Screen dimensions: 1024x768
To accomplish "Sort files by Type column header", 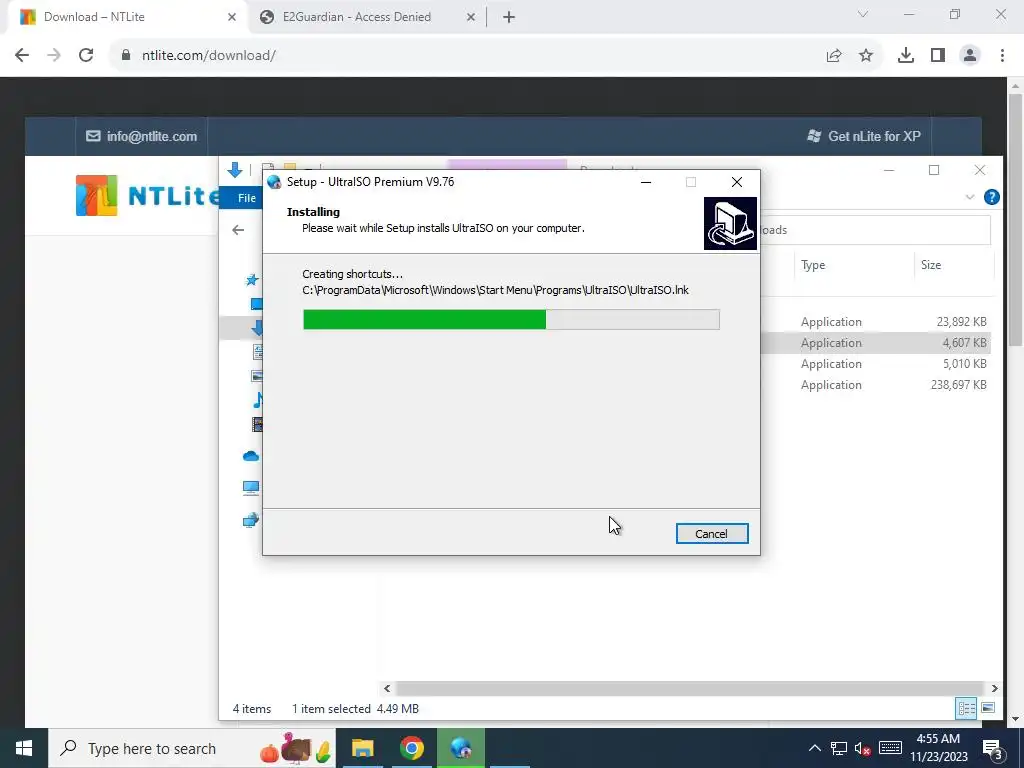I will [x=853, y=264].
